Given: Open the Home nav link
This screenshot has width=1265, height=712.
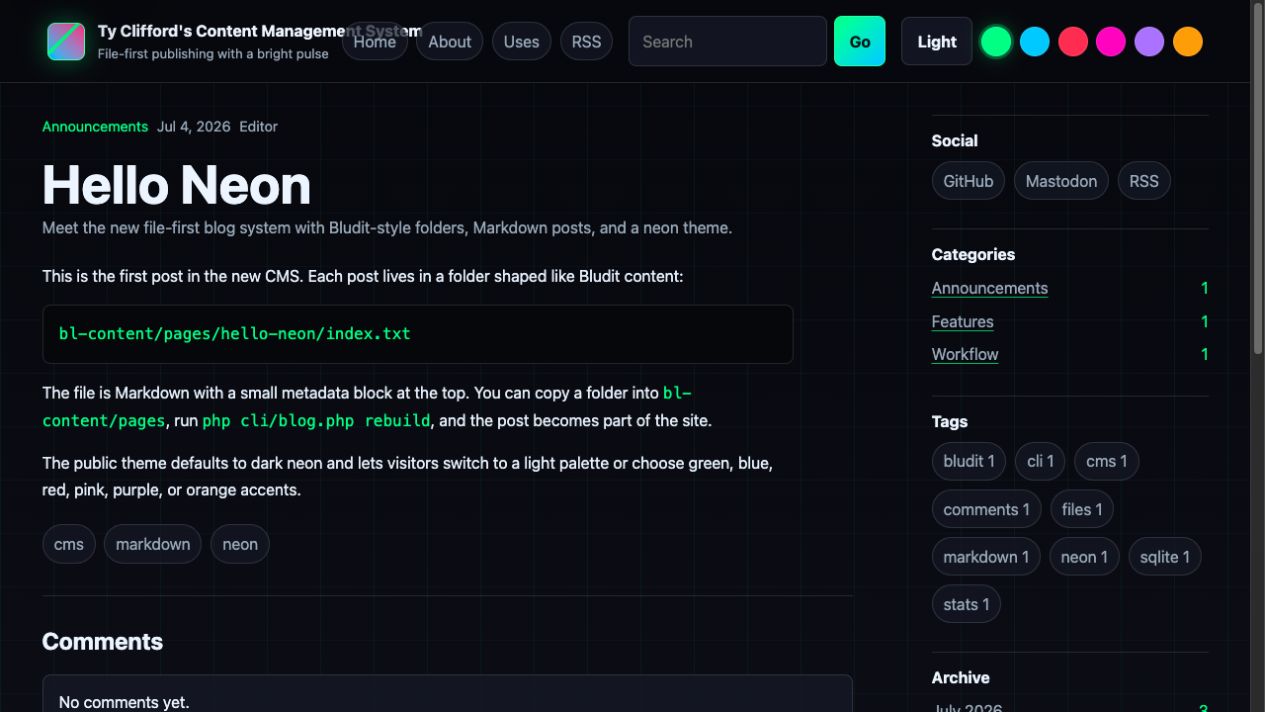Looking at the screenshot, I should coord(375,42).
